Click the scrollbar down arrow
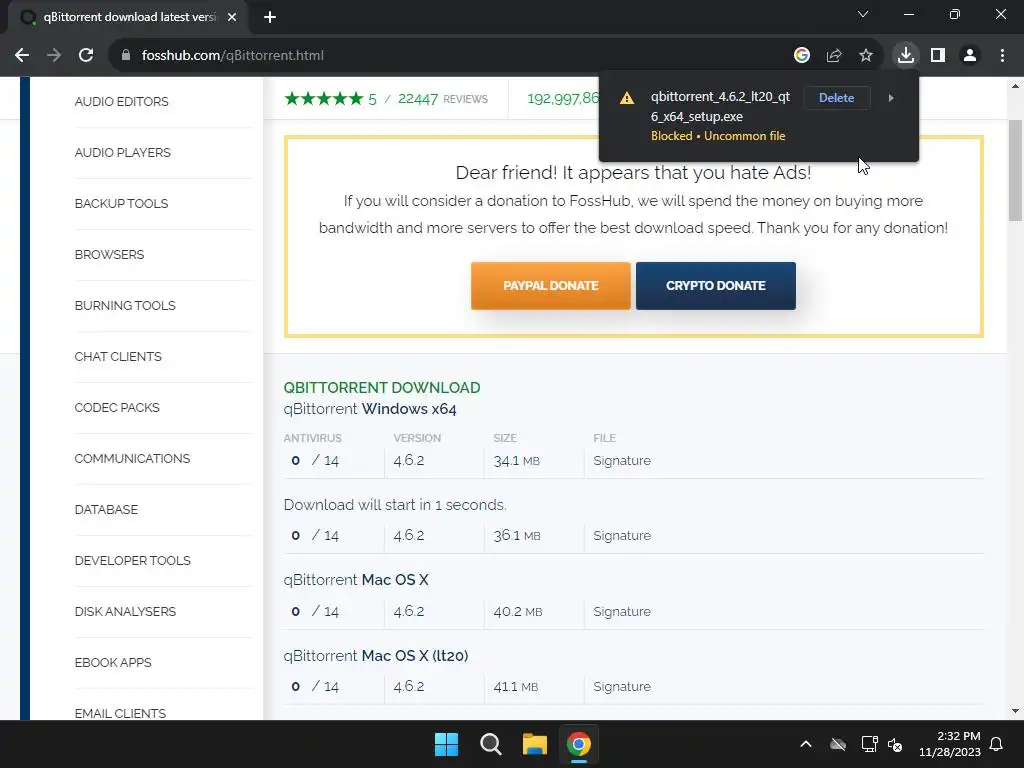The width and height of the screenshot is (1024, 768). click(x=1015, y=711)
